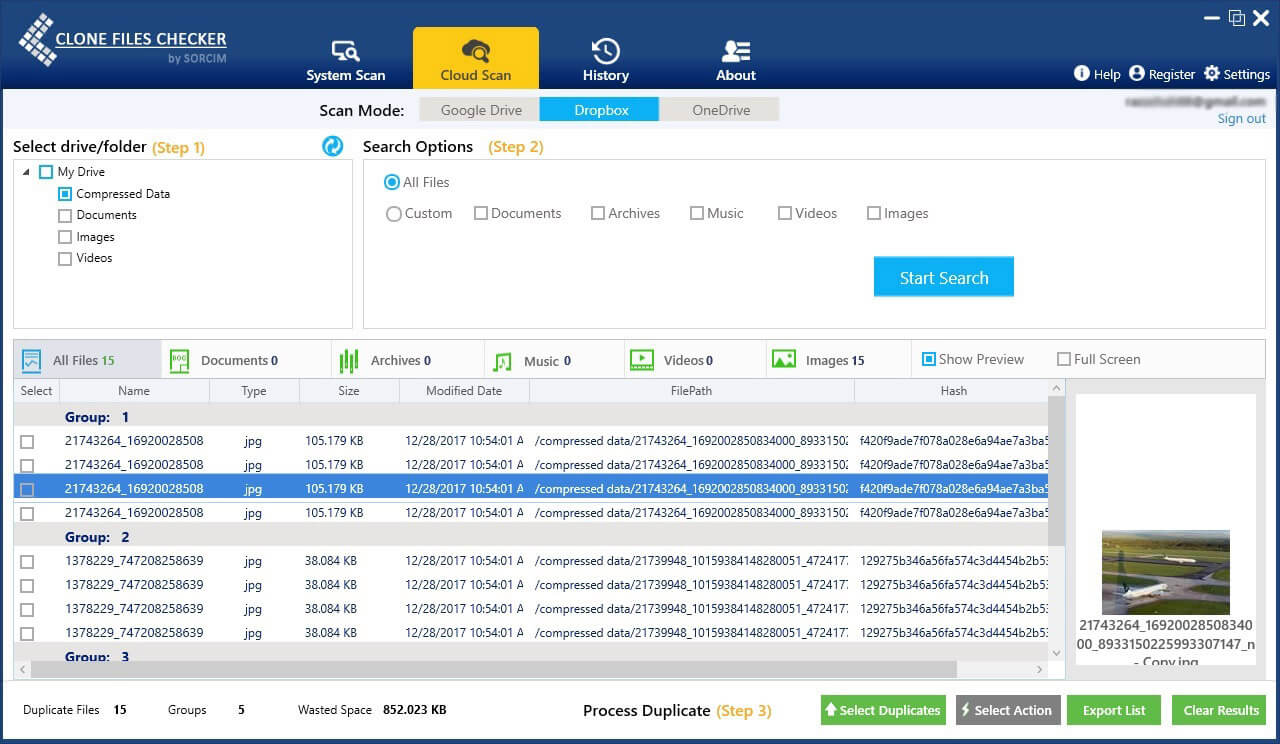The height and width of the screenshot is (744, 1280).
Task: Select the All Files radio option
Action: 393,182
